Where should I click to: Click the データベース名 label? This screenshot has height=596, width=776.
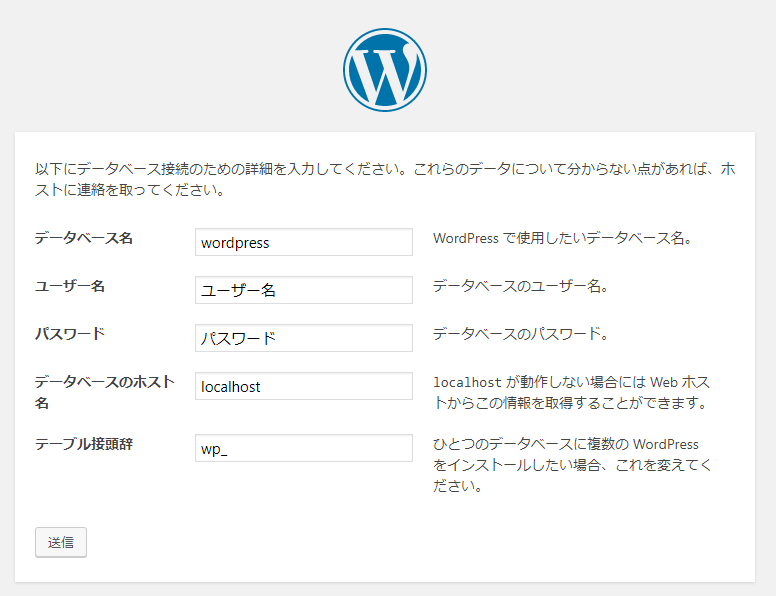point(84,238)
